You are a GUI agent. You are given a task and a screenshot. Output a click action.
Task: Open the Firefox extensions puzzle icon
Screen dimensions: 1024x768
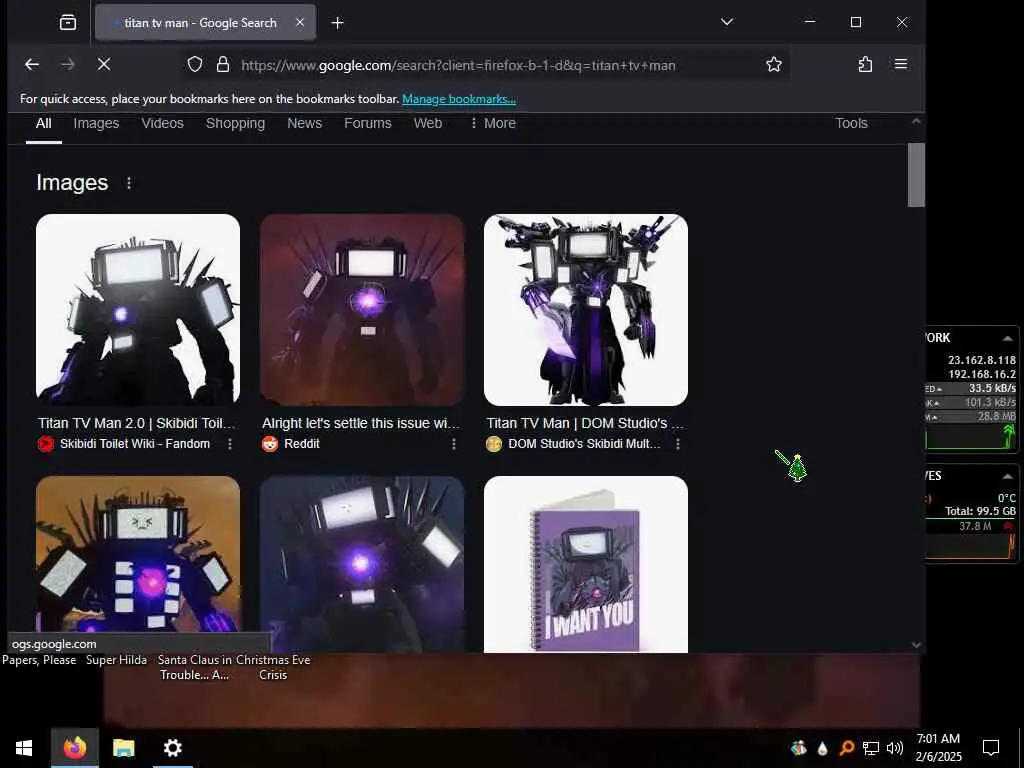click(x=865, y=64)
